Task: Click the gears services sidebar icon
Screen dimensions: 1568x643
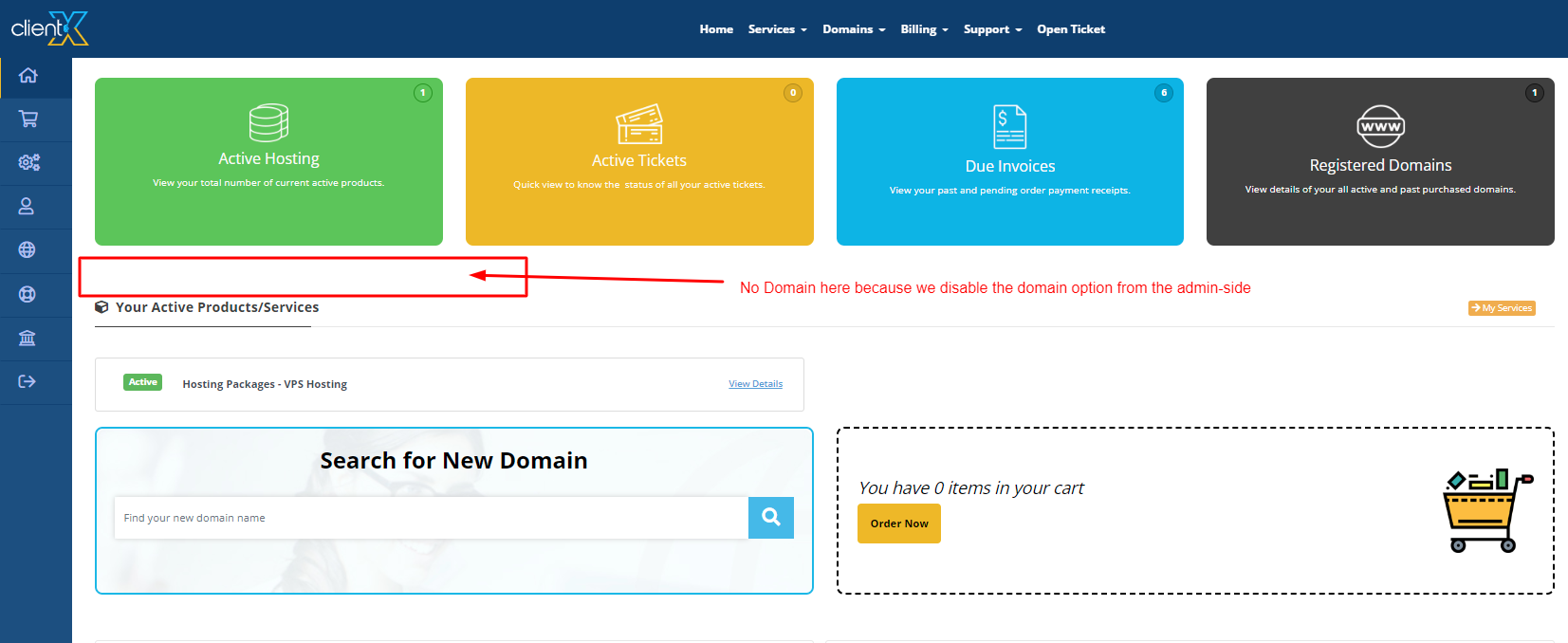Action: pyautogui.click(x=28, y=163)
